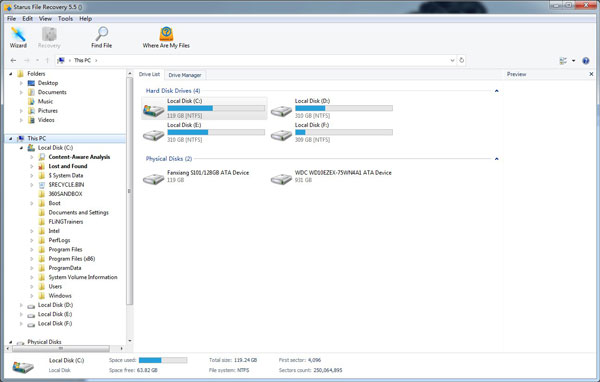Expand Local Disk (F:) tree node
This screenshot has height=382, width=600.
click(21, 323)
